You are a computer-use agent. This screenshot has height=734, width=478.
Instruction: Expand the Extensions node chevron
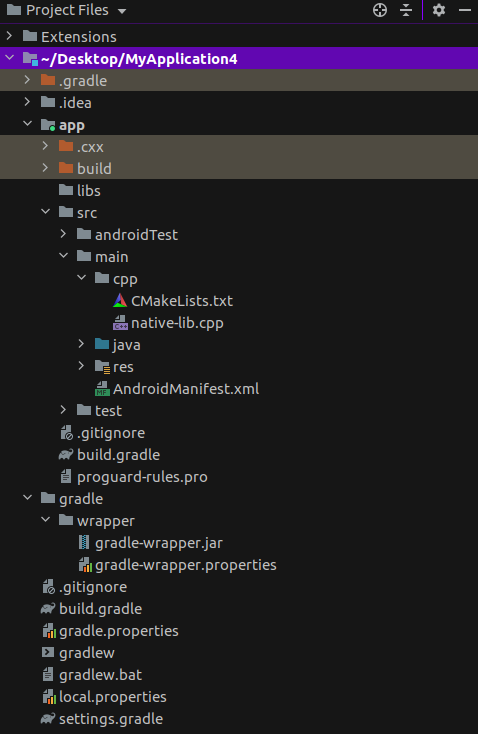10,36
